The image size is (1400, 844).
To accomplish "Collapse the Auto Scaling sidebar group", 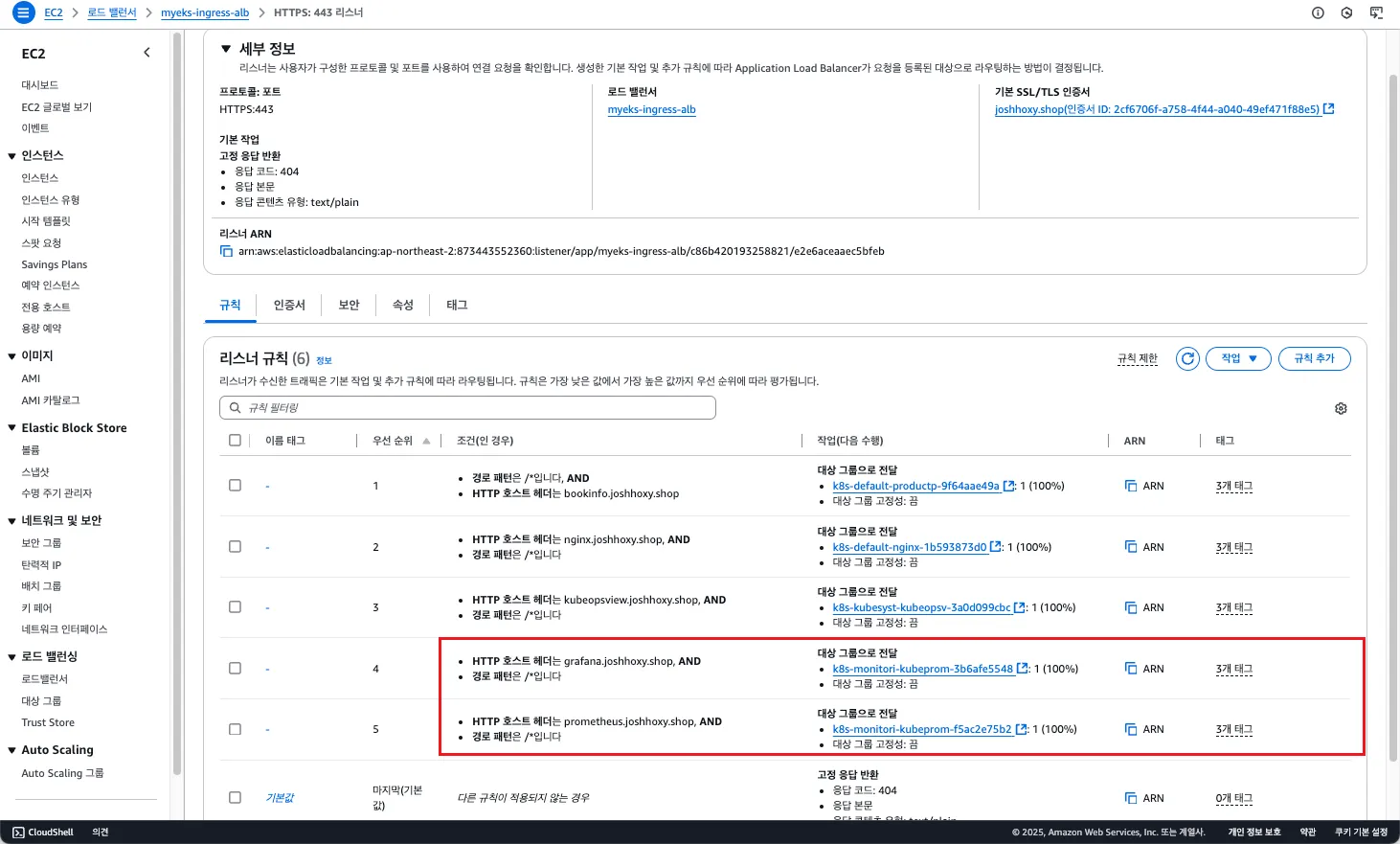I will [x=11, y=750].
